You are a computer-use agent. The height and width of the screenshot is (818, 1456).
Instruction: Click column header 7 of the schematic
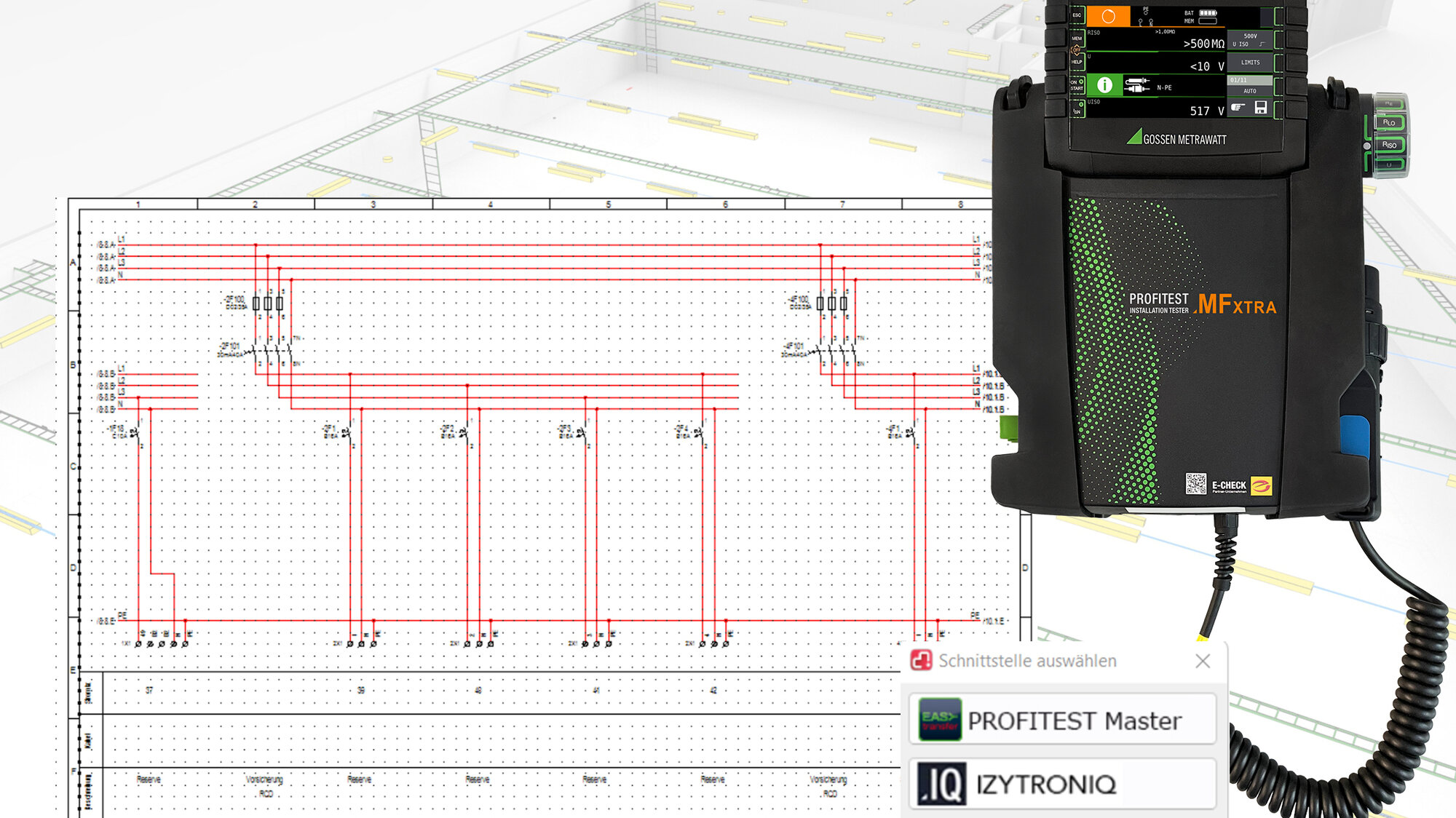pyautogui.click(x=843, y=204)
